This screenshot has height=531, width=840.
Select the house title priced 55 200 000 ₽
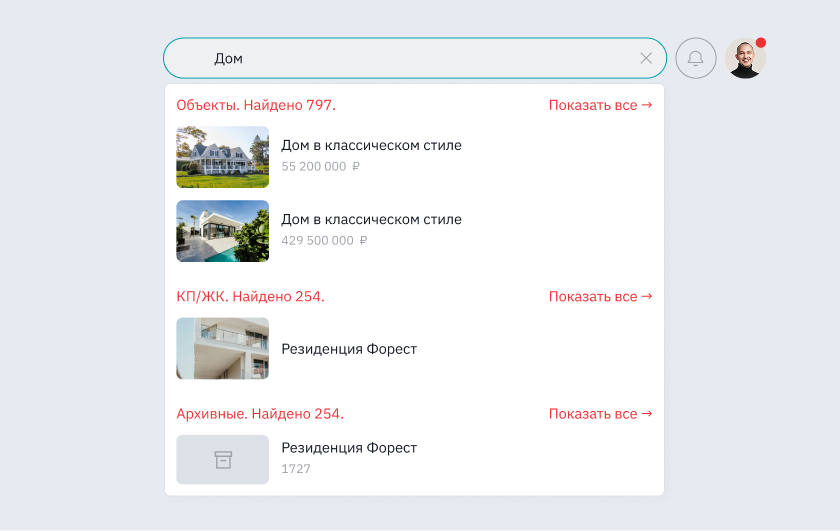pos(371,145)
